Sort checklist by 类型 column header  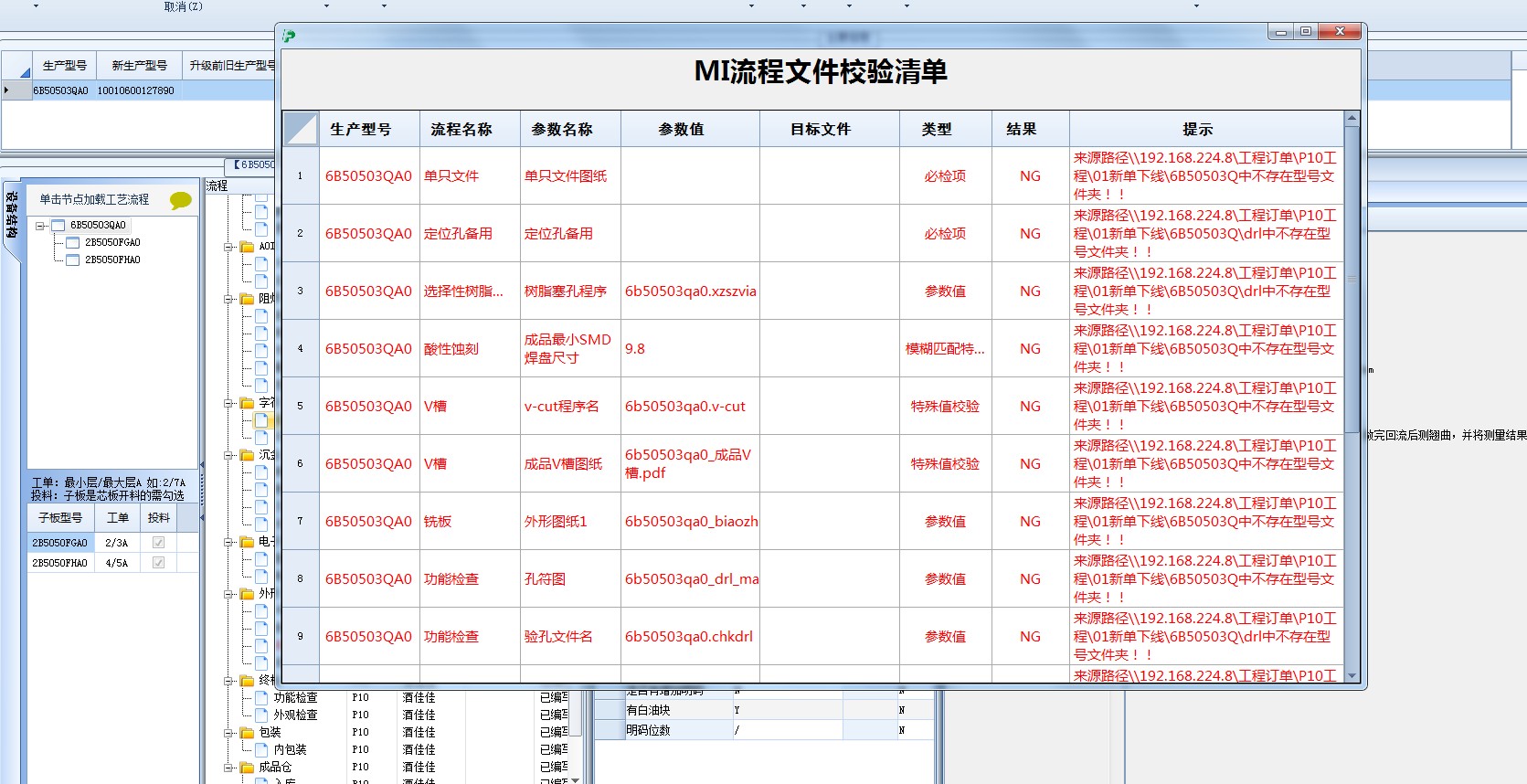click(x=945, y=129)
